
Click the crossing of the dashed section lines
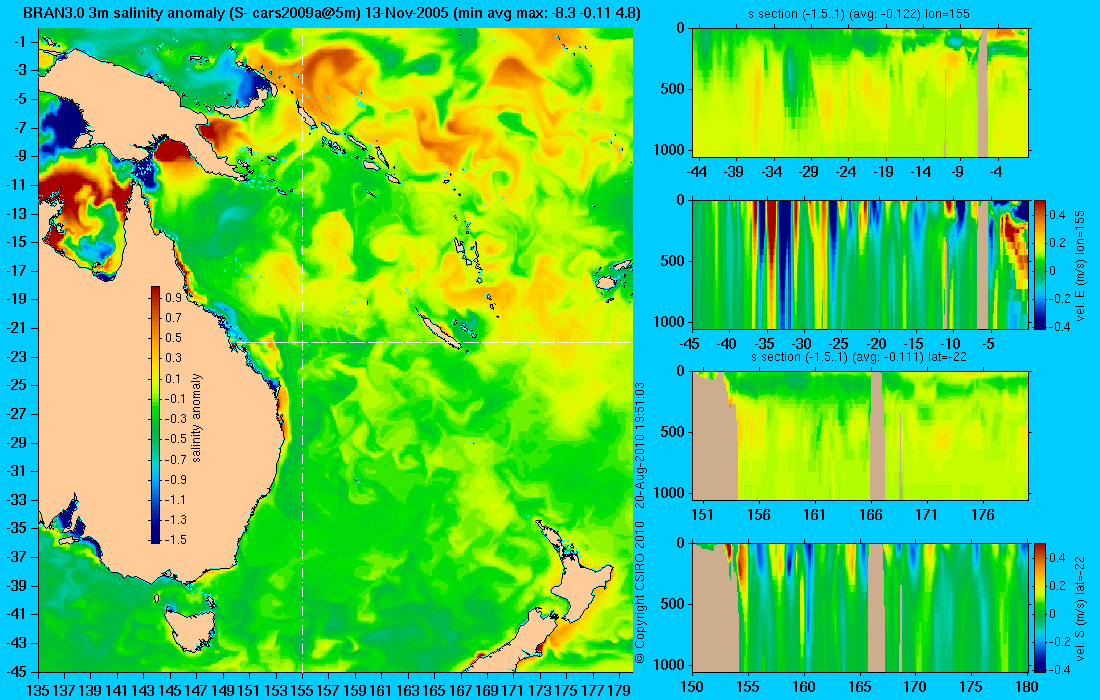[x=302, y=342]
